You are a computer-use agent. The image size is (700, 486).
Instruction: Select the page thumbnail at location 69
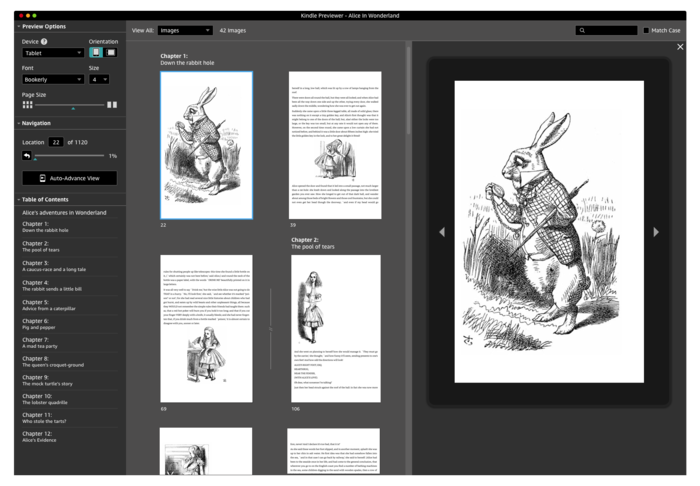[206, 329]
